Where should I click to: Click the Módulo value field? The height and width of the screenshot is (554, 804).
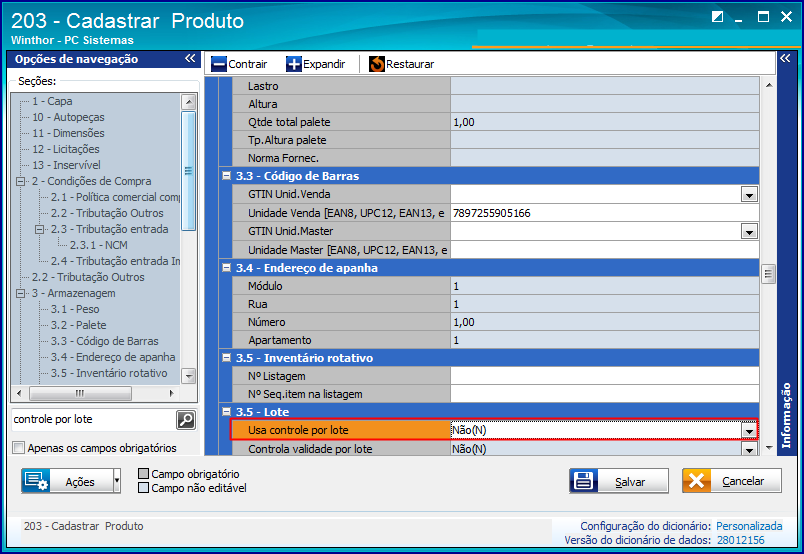[605, 286]
